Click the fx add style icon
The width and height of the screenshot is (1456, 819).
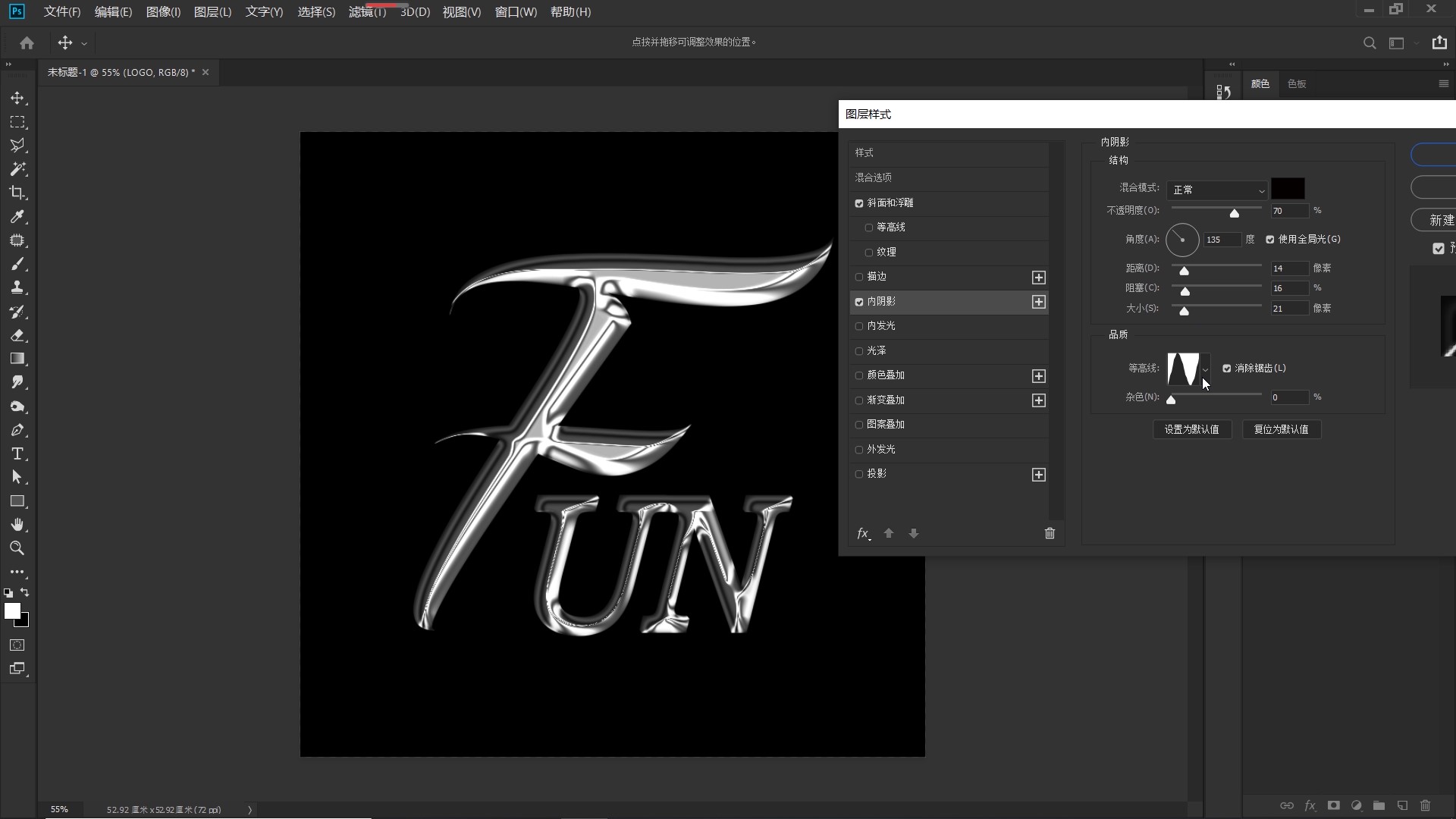tap(863, 533)
